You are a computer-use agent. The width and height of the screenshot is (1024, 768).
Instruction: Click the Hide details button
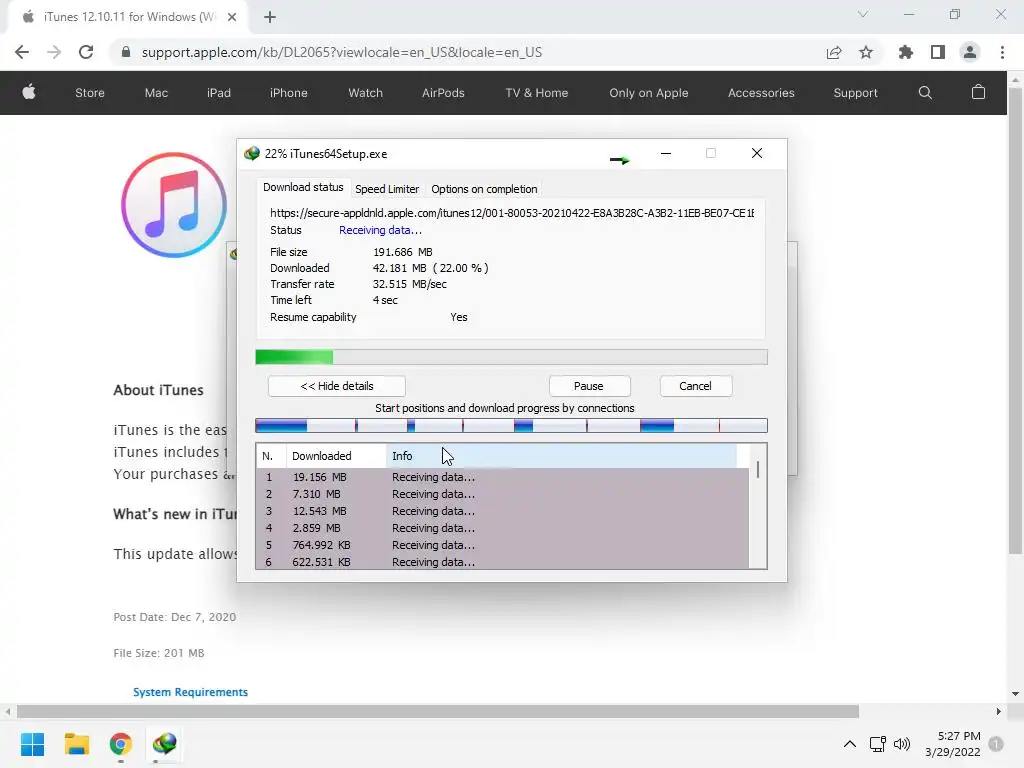336,386
